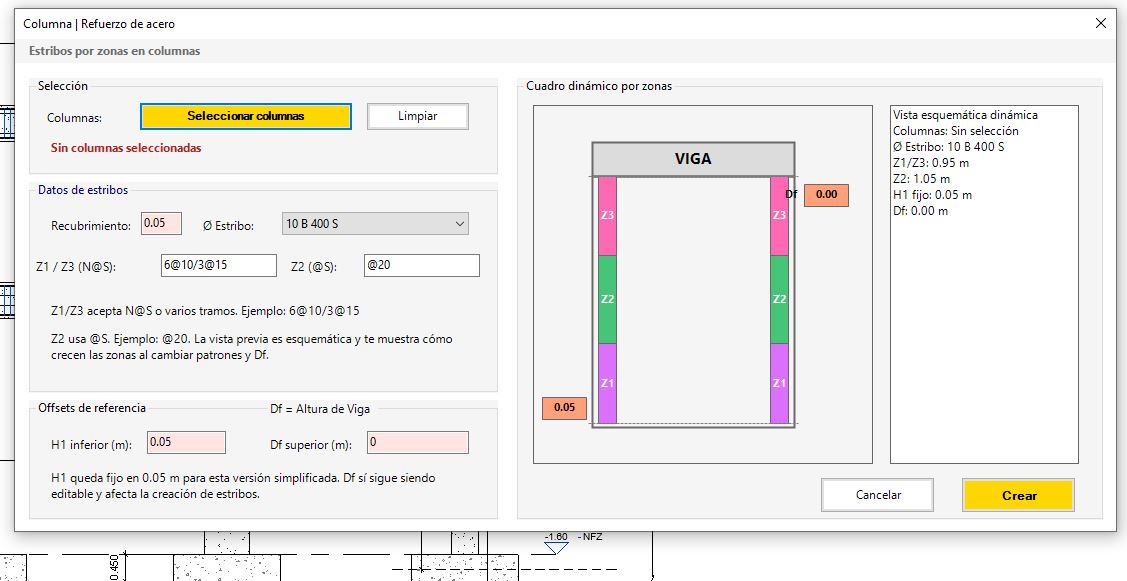This screenshot has width=1127, height=581.
Task: Click the Vista esquemática dinámica text panel
Action: [984, 285]
